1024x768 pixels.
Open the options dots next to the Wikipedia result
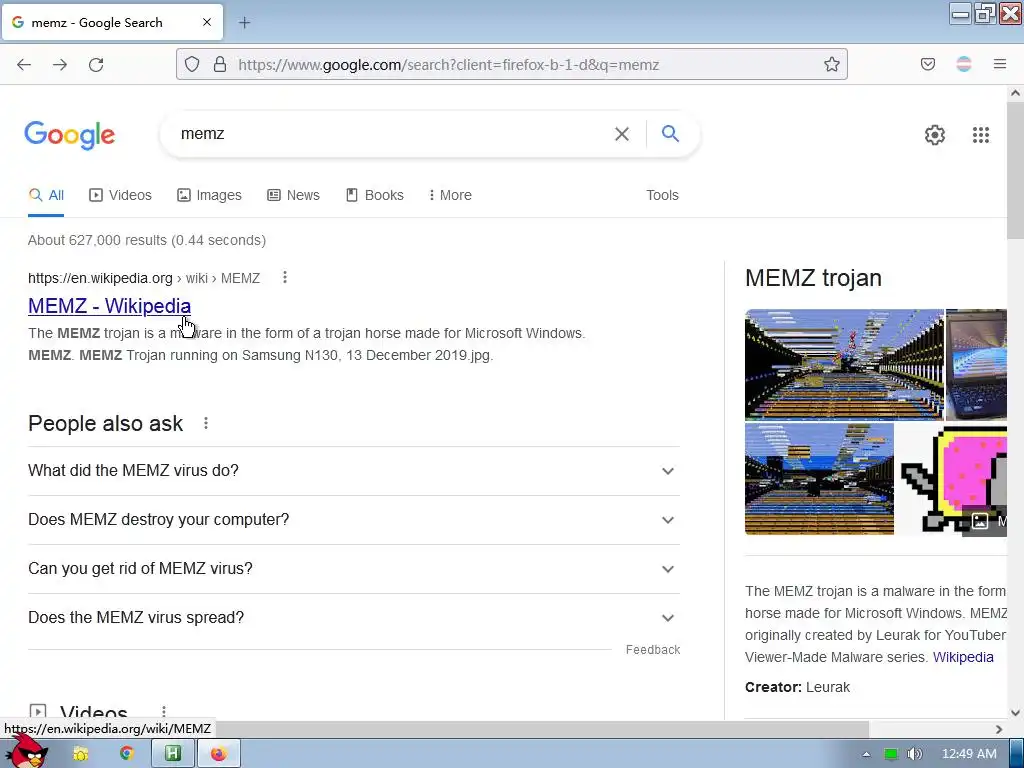[x=285, y=278]
